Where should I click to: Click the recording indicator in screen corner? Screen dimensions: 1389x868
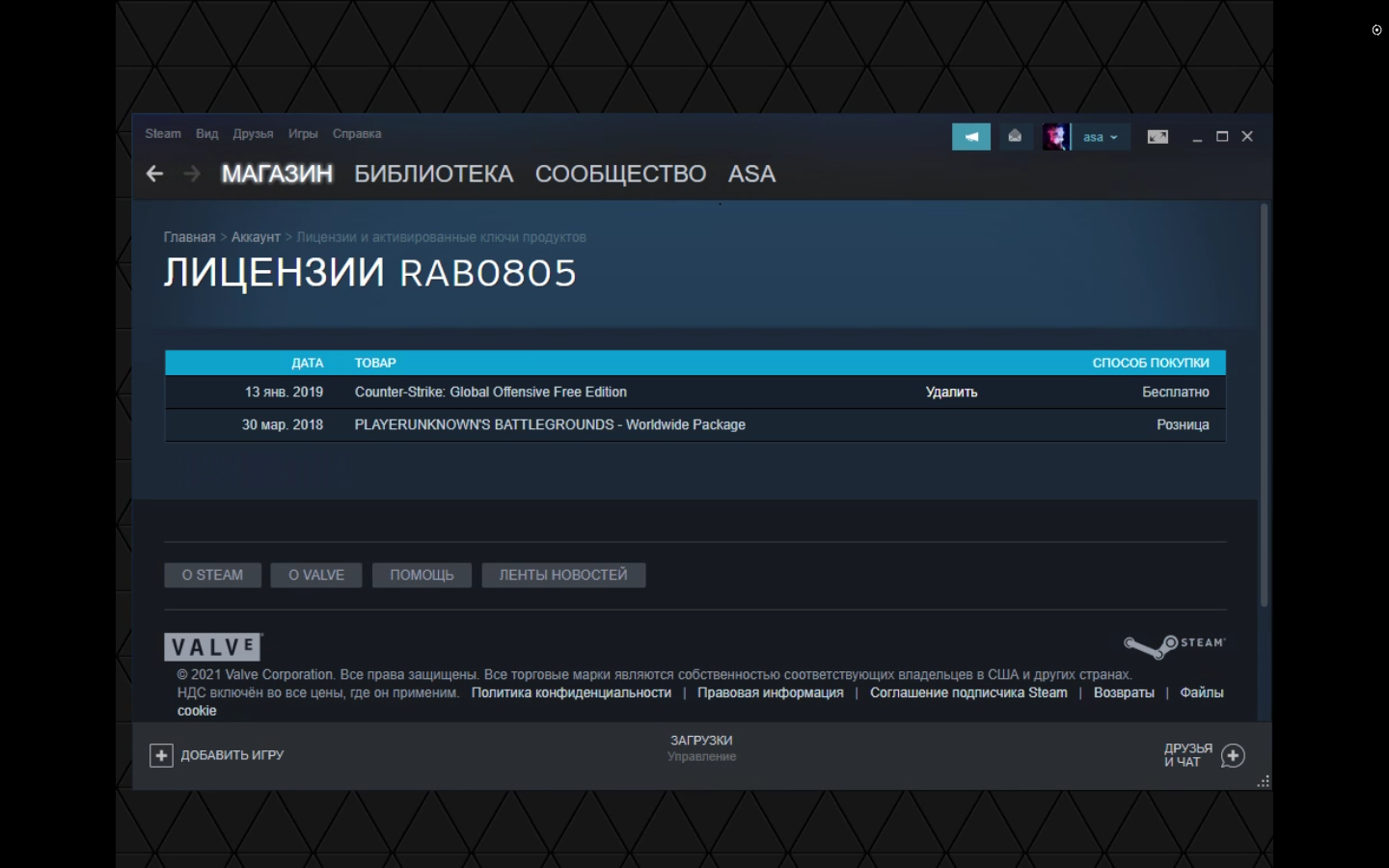click(1376, 30)
